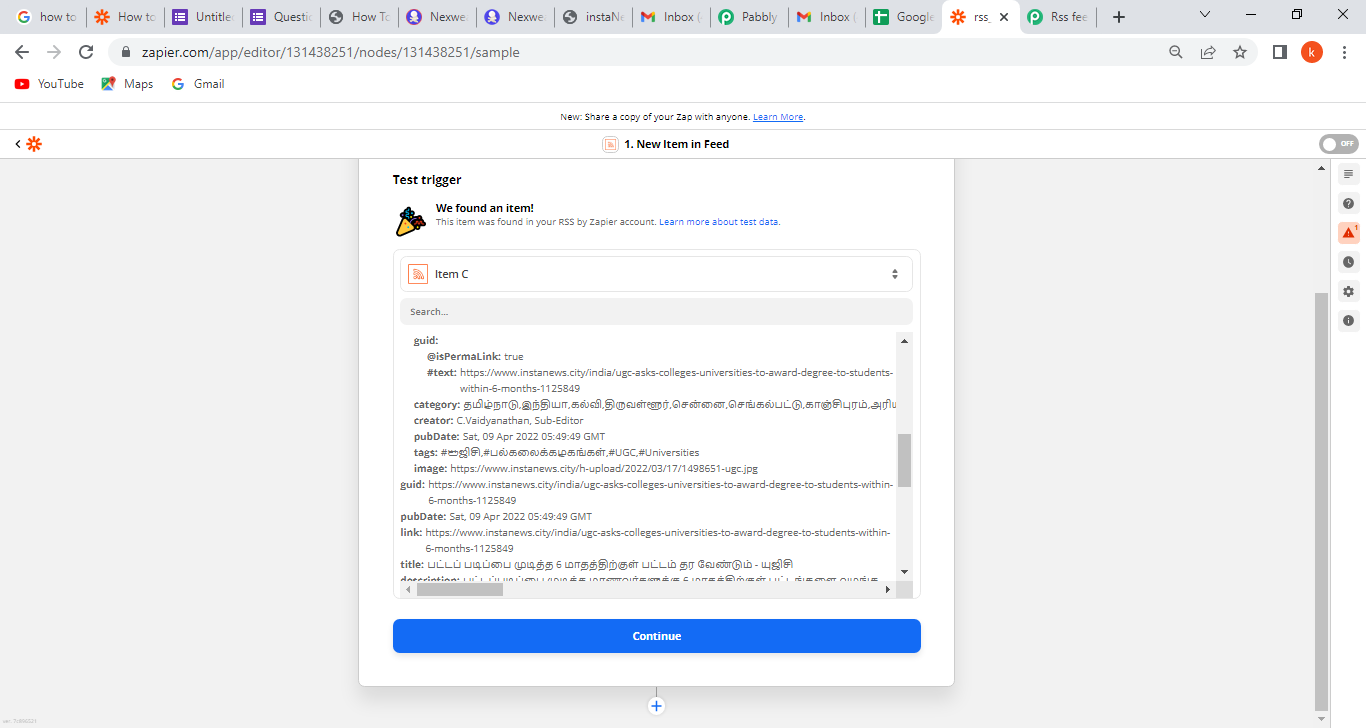
Task: Expand the Chrome tab search chevron
Action: click(x=1205, y=16)
